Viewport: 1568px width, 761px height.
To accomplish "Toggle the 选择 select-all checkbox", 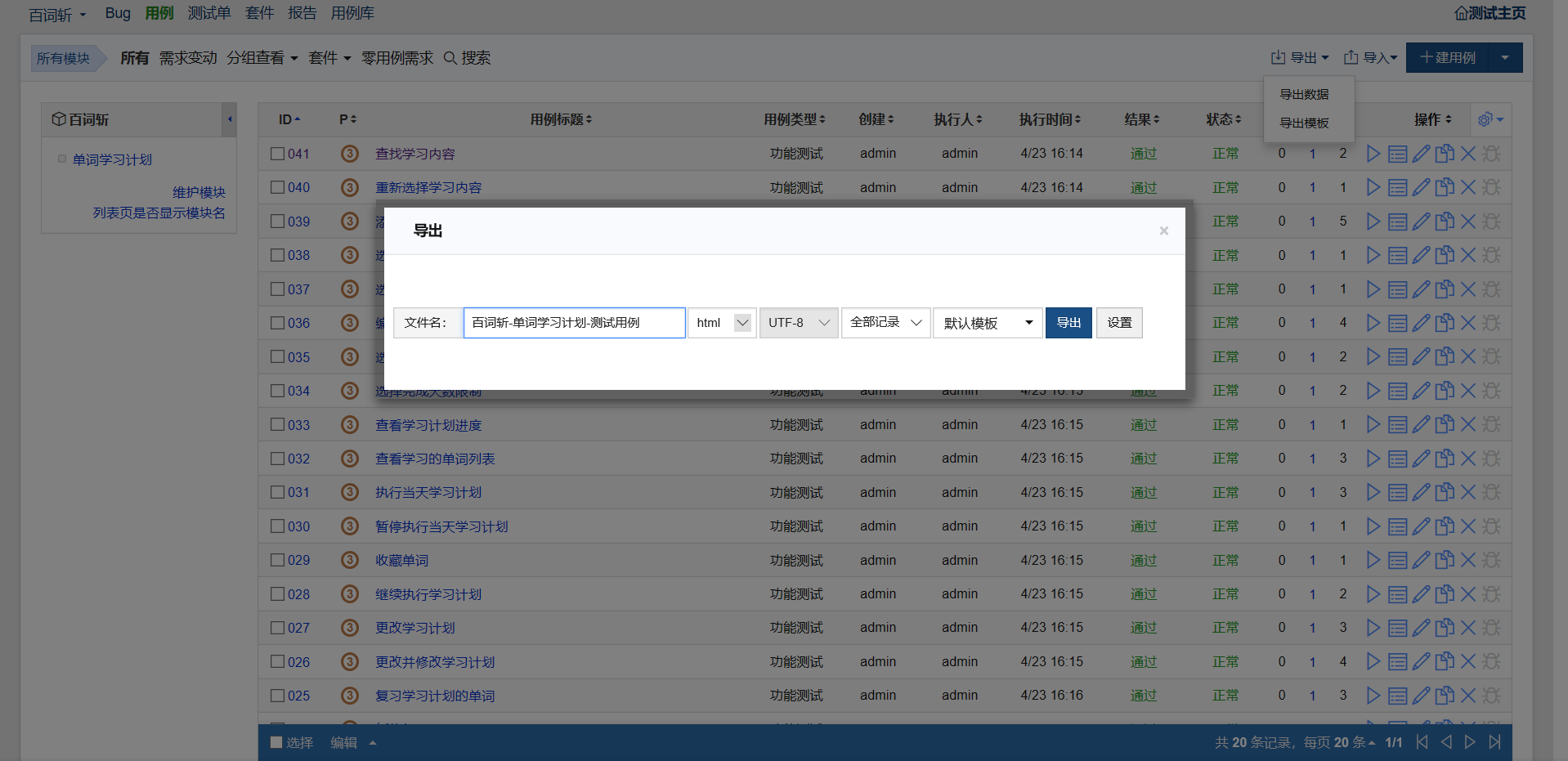I will click(276, 742).
